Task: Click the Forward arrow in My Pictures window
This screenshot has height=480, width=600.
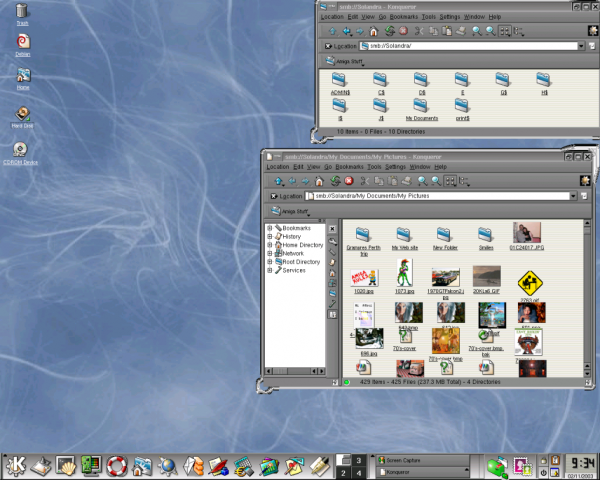Action: click(305, 181)
